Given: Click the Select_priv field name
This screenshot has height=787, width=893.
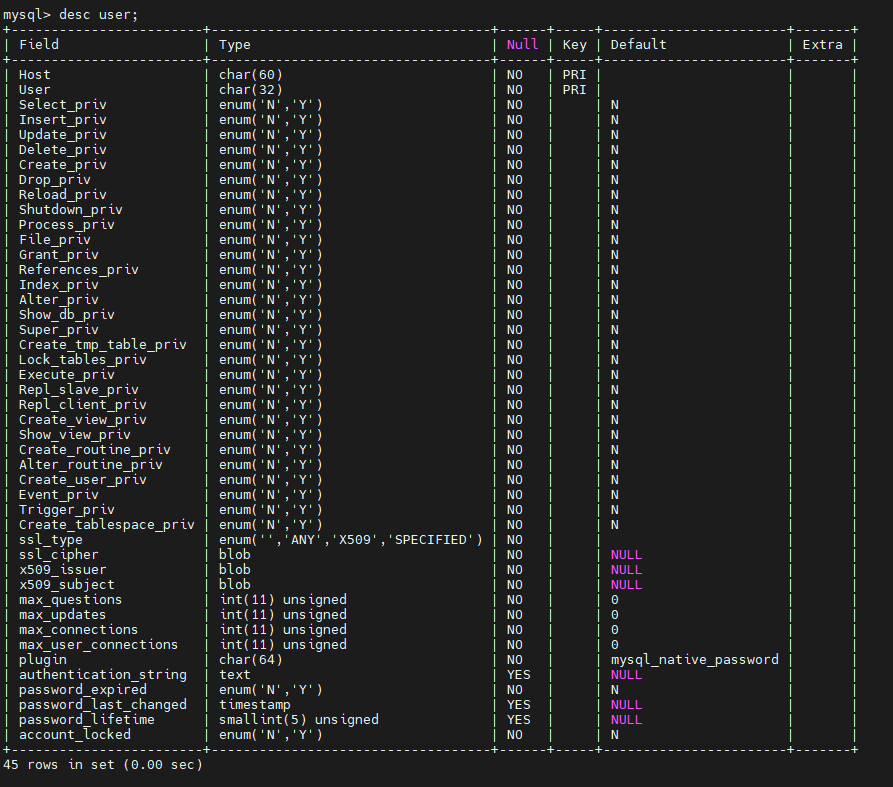Looking at the screenshot, I should tap(63, 105).
